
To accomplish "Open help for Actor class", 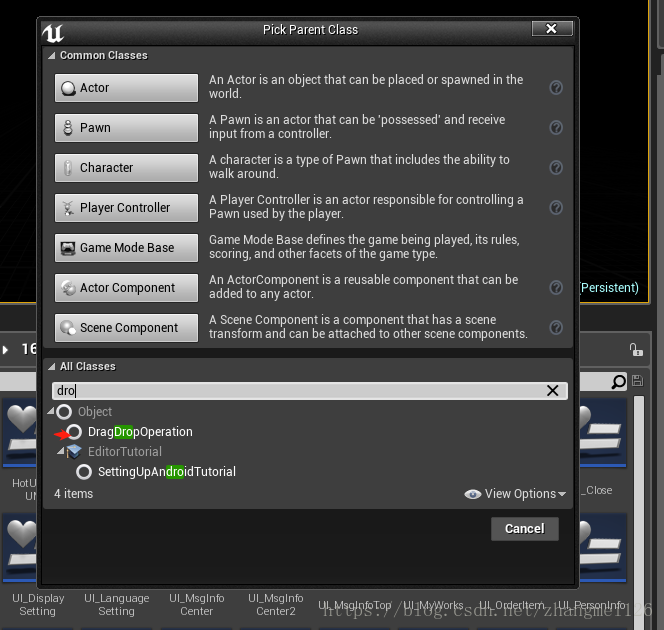I will pos(556,88).
